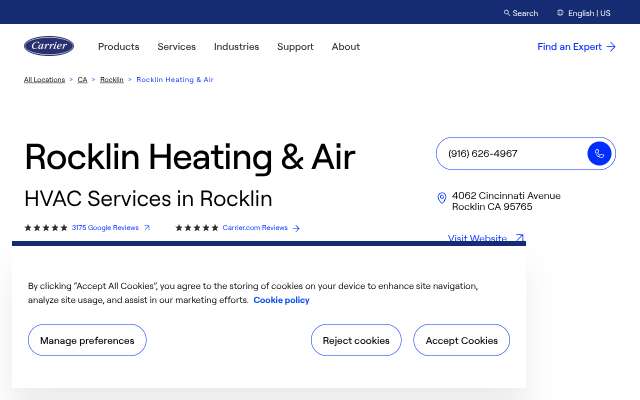Image resolution: width=640 pixels, height=400 pixels.
Task: Open the English | US language selector
Action: 589,13
